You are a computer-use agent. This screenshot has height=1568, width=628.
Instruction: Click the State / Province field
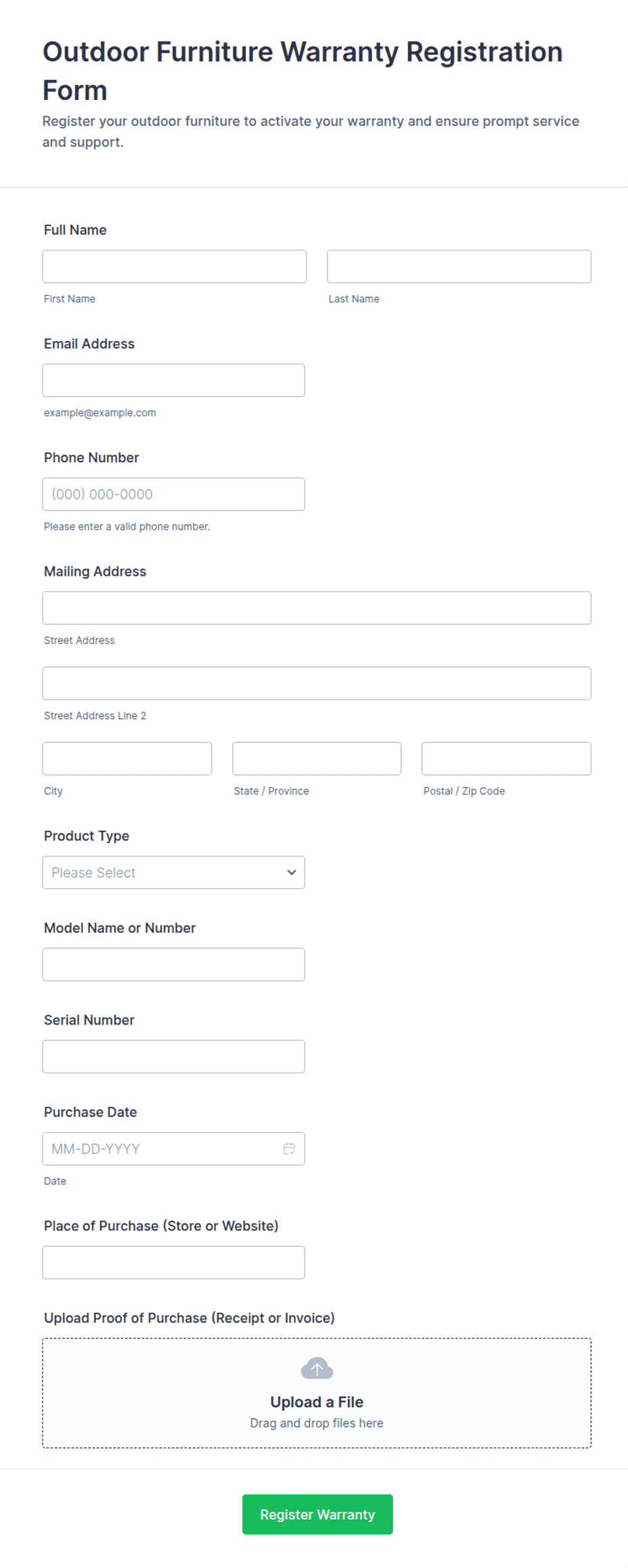click(317, 759)
